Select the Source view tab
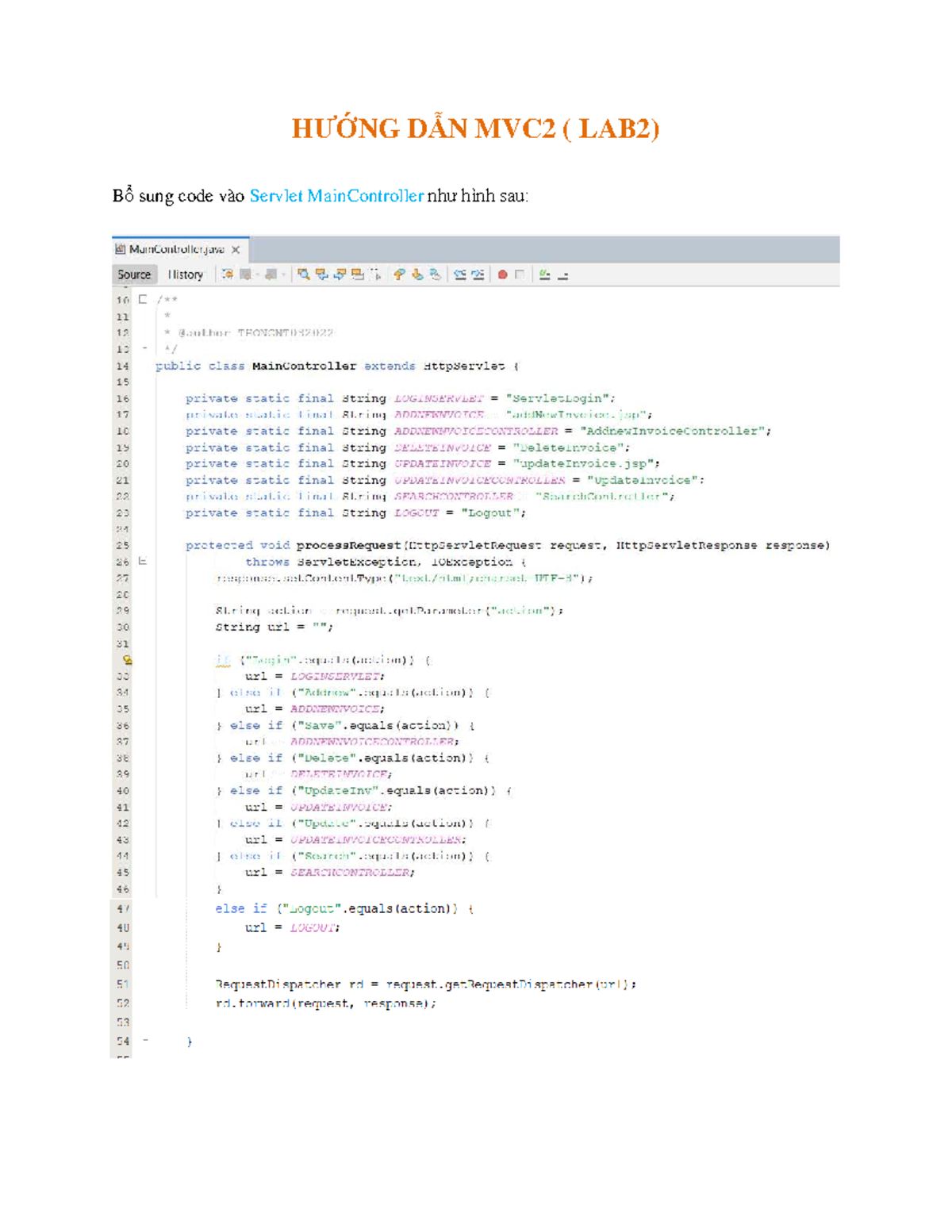The image size is (952, 1232). tap(134, 274)
